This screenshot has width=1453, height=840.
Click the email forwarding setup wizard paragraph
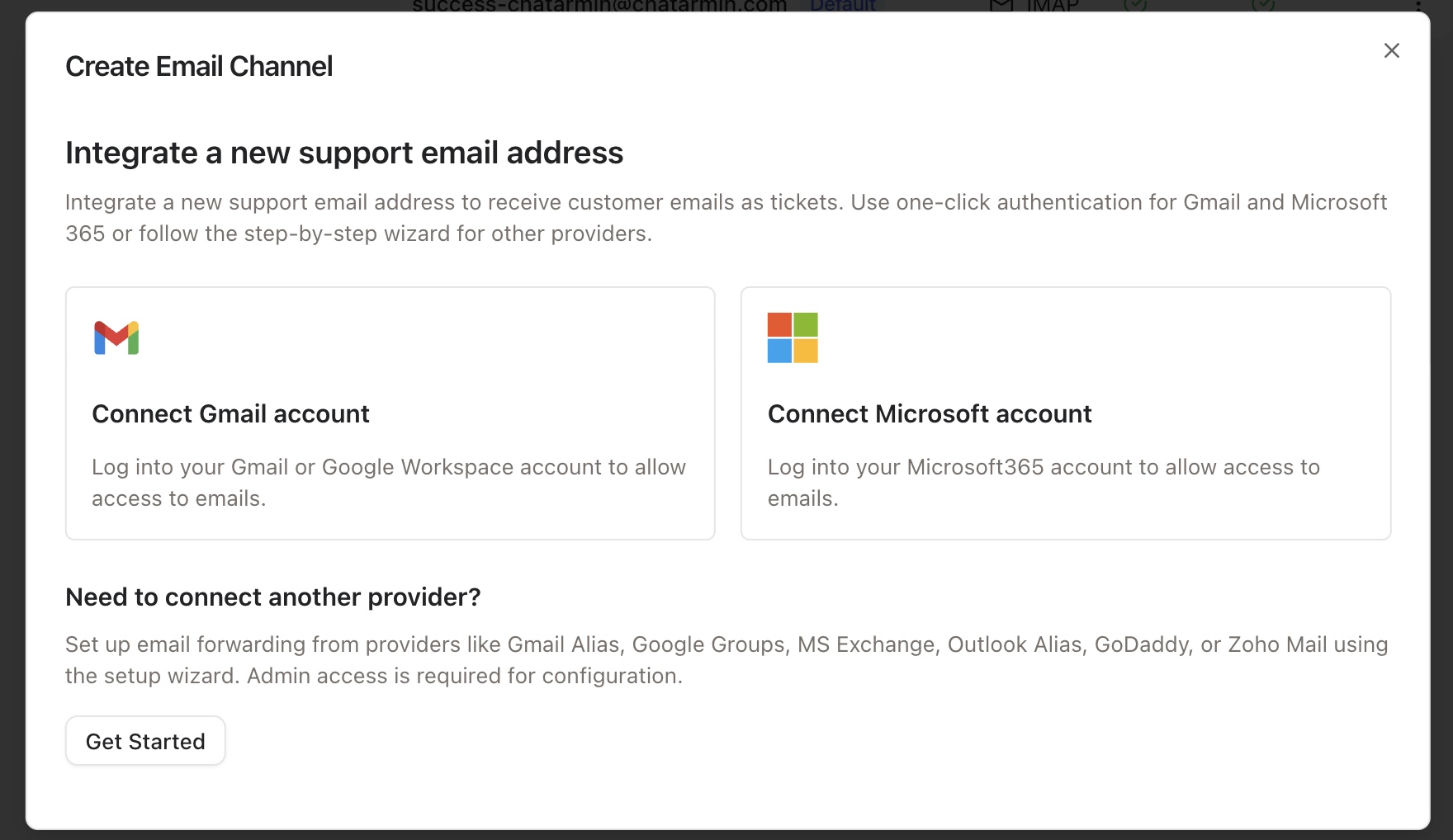click(726, 660)
